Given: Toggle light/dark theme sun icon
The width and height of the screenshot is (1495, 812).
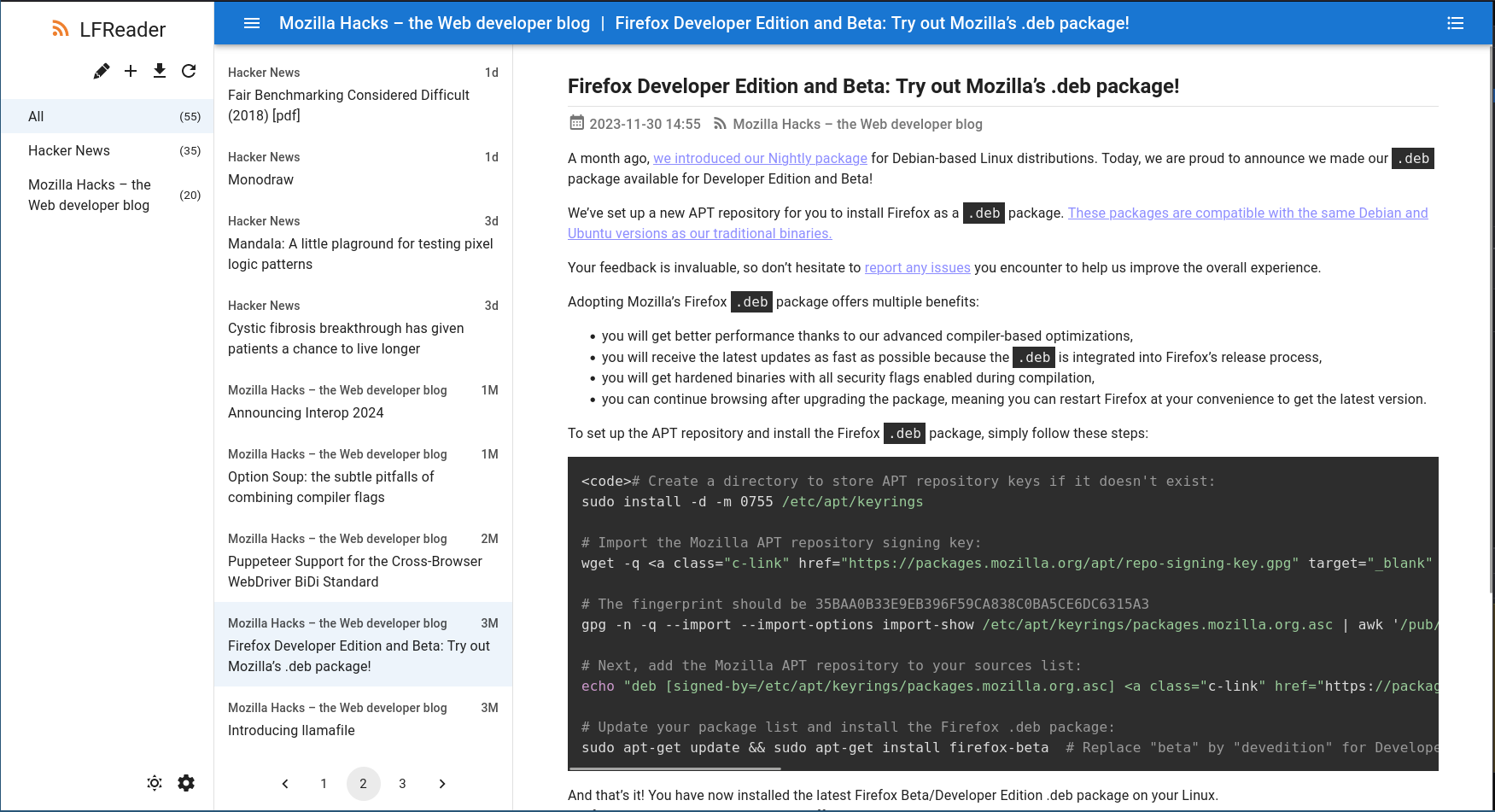Looking at the screenshot, I should tap(155, 783).
